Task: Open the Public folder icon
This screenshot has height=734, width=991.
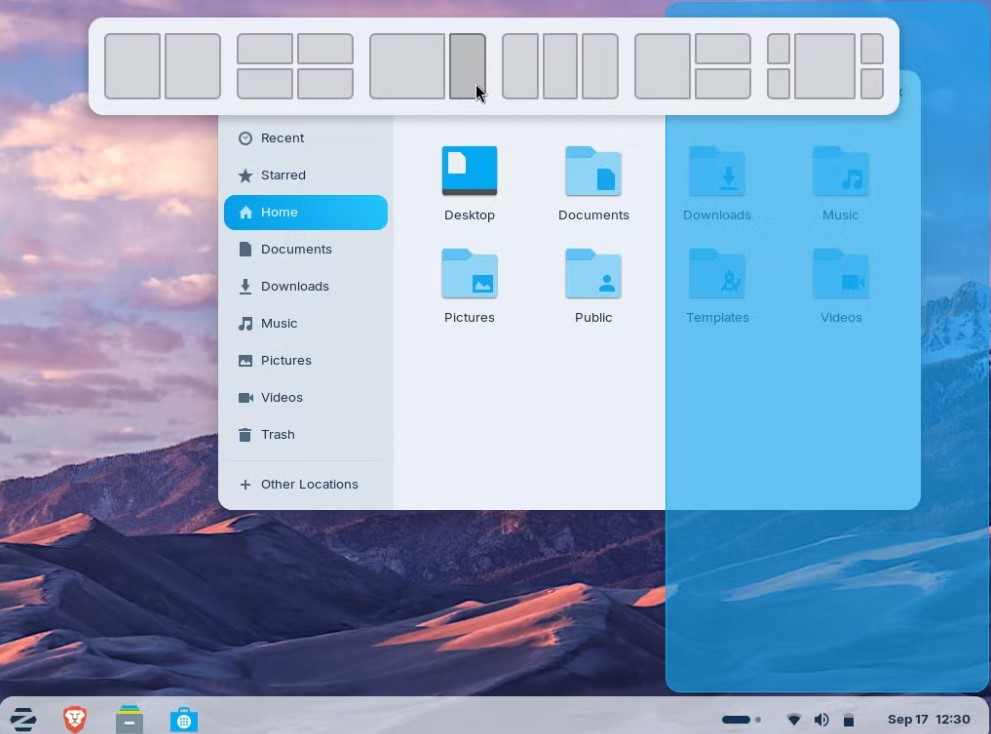Action: 593,275
